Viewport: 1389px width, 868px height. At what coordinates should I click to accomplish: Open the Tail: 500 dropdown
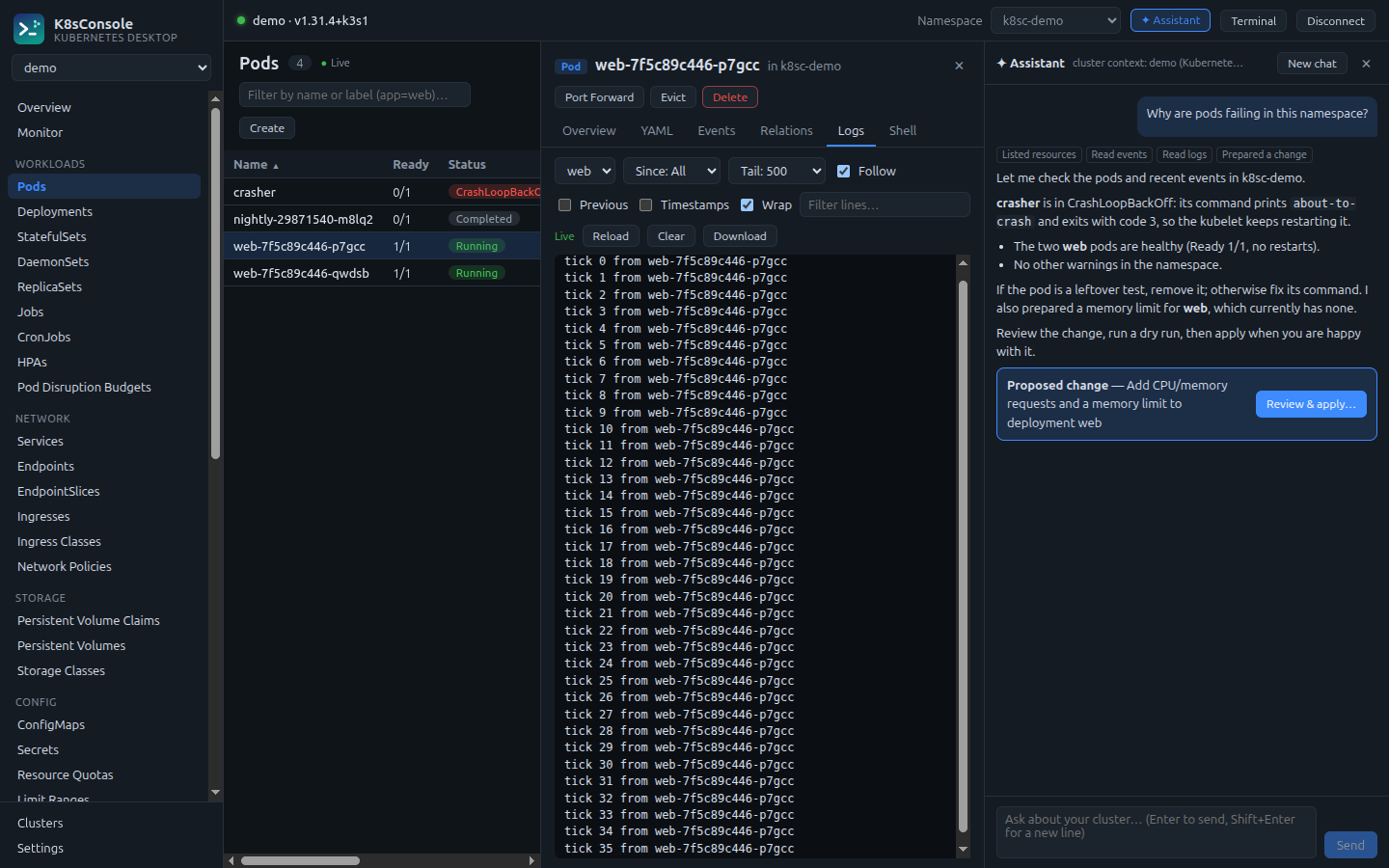tap(776, 171)
